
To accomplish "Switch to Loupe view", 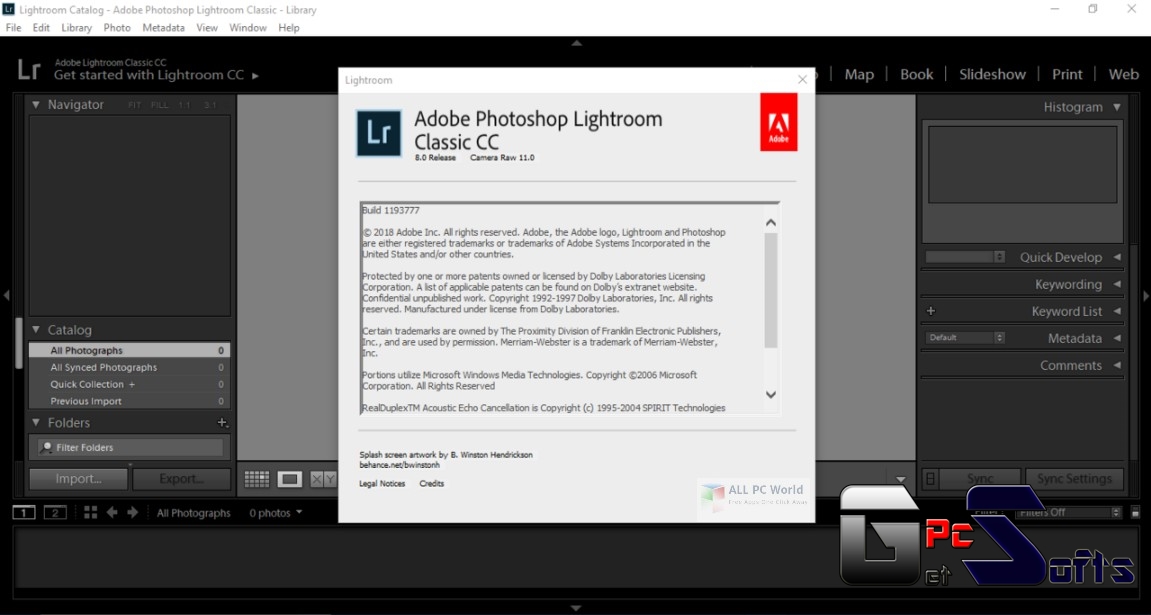I will [x=289, y=478].
